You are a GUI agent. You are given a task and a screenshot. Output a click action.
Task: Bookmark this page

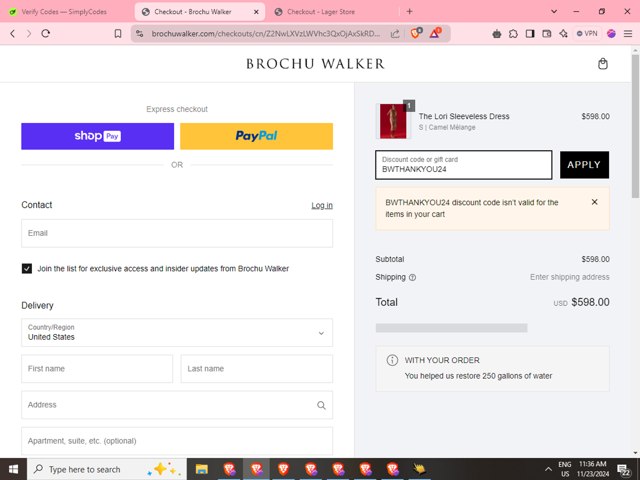pyautogui.click(x=118, y=33)
